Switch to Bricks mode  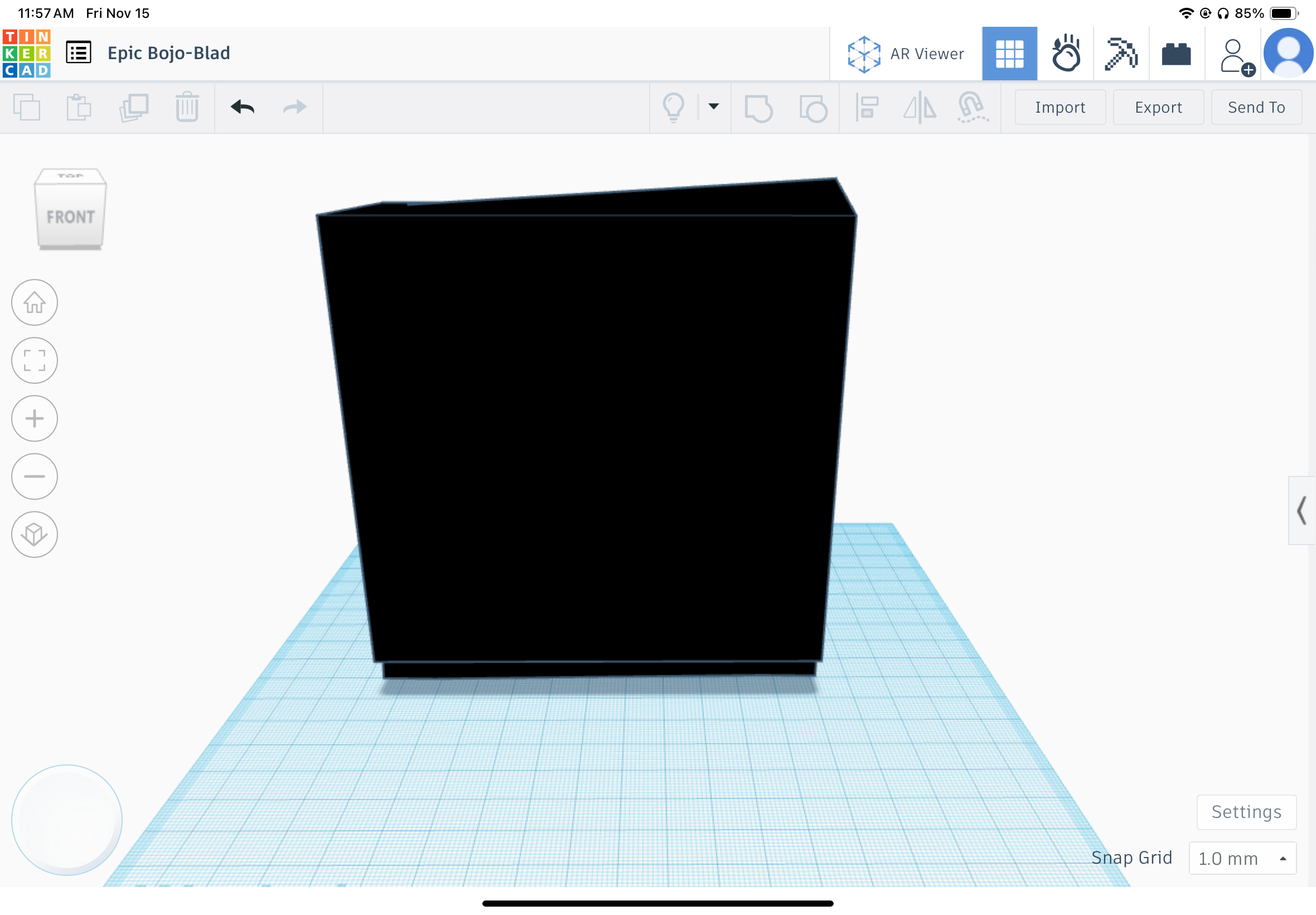coord(1176,54)
